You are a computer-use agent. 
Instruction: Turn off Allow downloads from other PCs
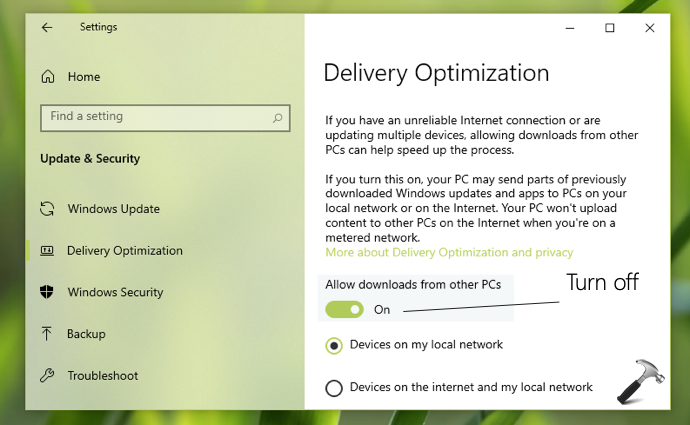point(344,309)
